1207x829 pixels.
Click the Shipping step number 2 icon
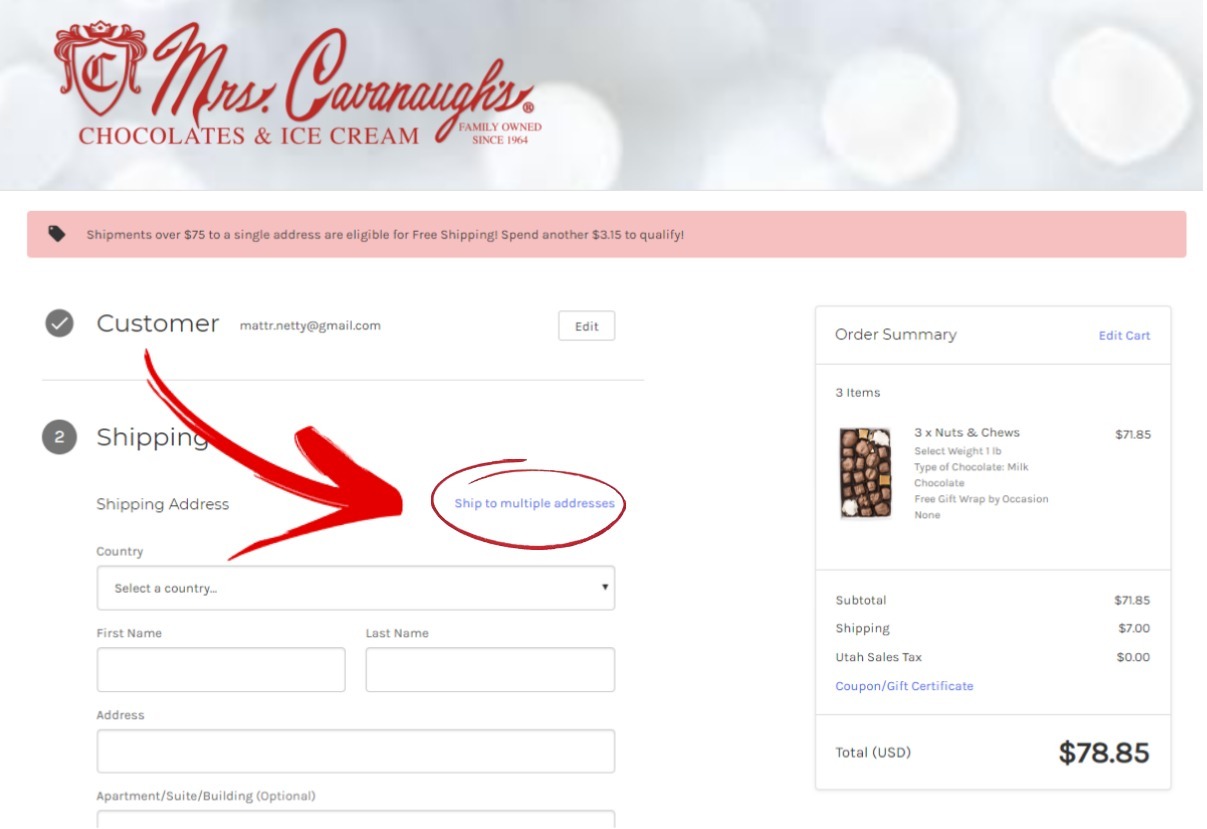(x=60, y=438)
